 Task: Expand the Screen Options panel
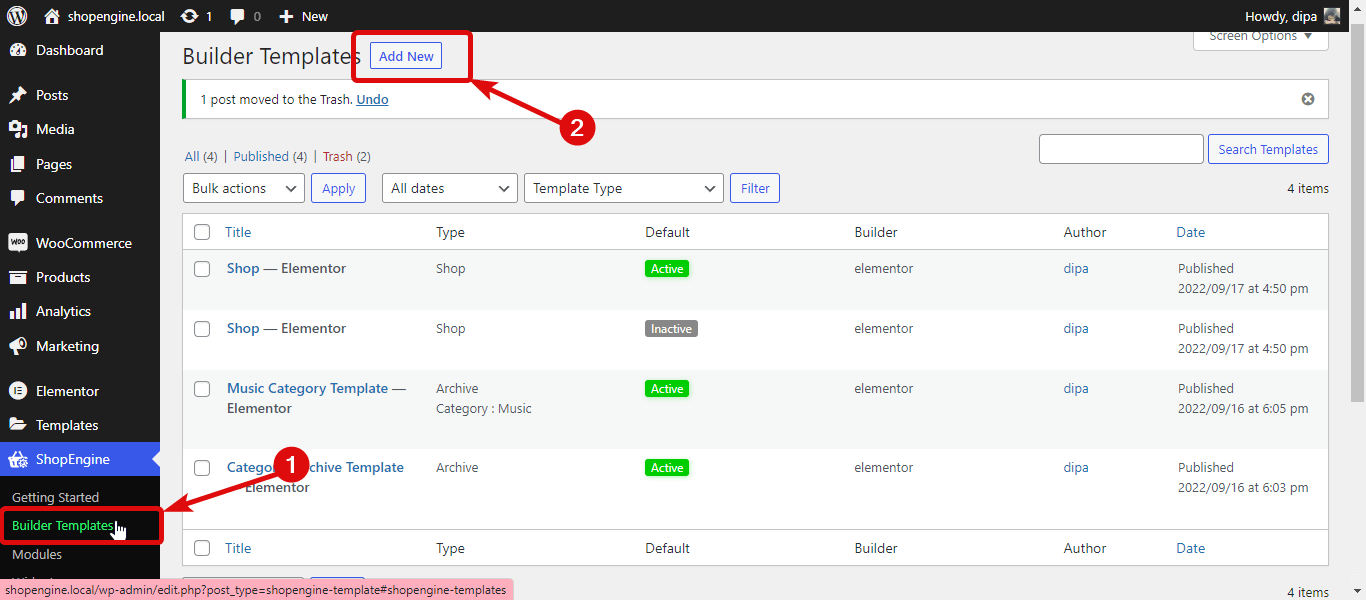point(1261,38)
